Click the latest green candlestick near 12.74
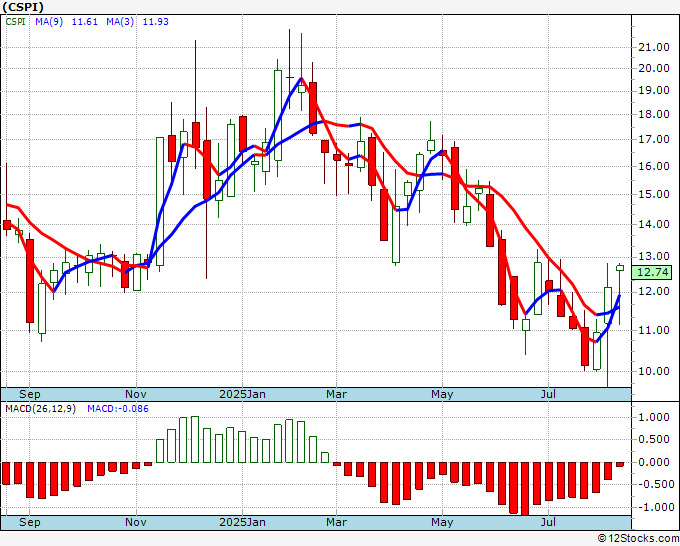Screen dimensions: 680x546 [x=620, y=268]
